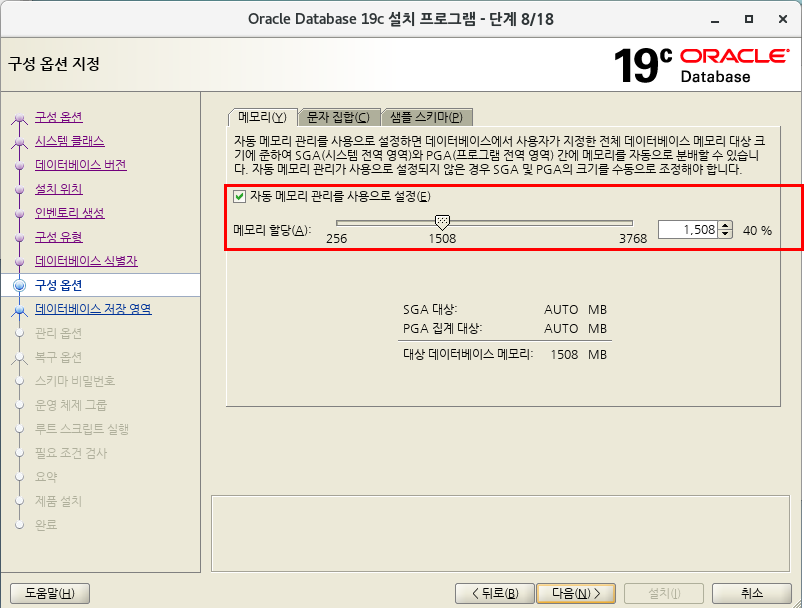The width and height of the screenshot is (804, 608).
Task: Click step bullet beside 시스템 클래스
Action: [x=19, y=141]
